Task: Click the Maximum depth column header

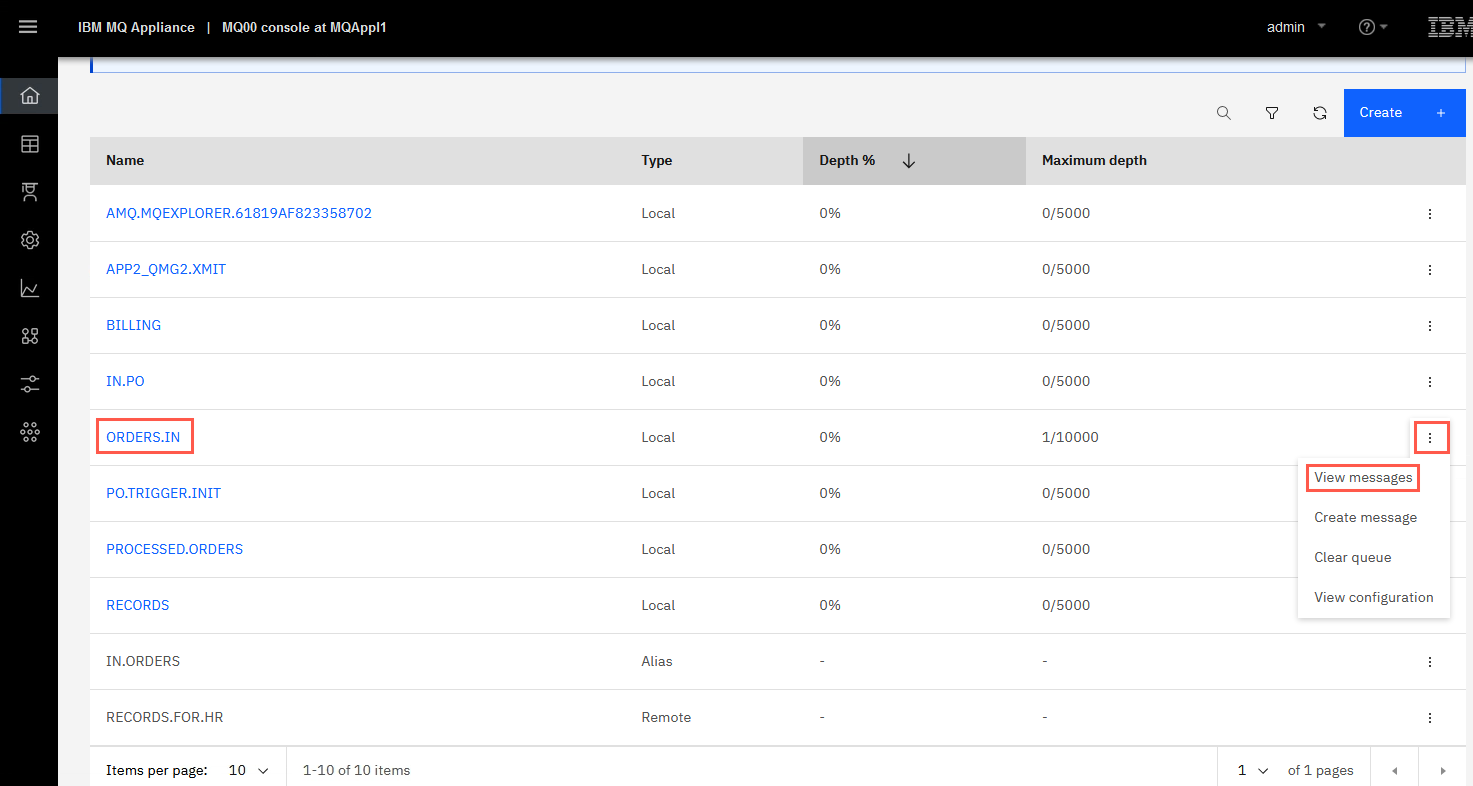Action: [x=1094, y=161]
